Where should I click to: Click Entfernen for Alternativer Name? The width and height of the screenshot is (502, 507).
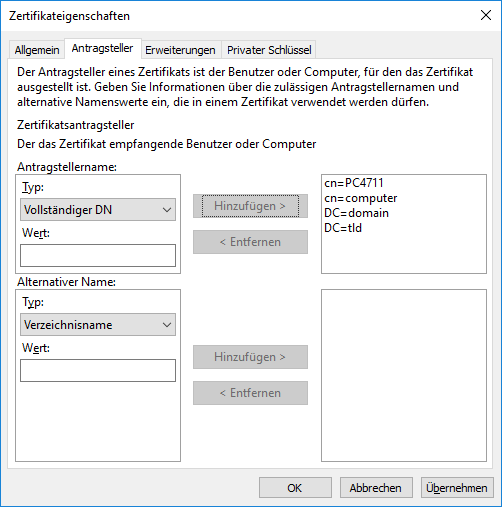[250, 393]
